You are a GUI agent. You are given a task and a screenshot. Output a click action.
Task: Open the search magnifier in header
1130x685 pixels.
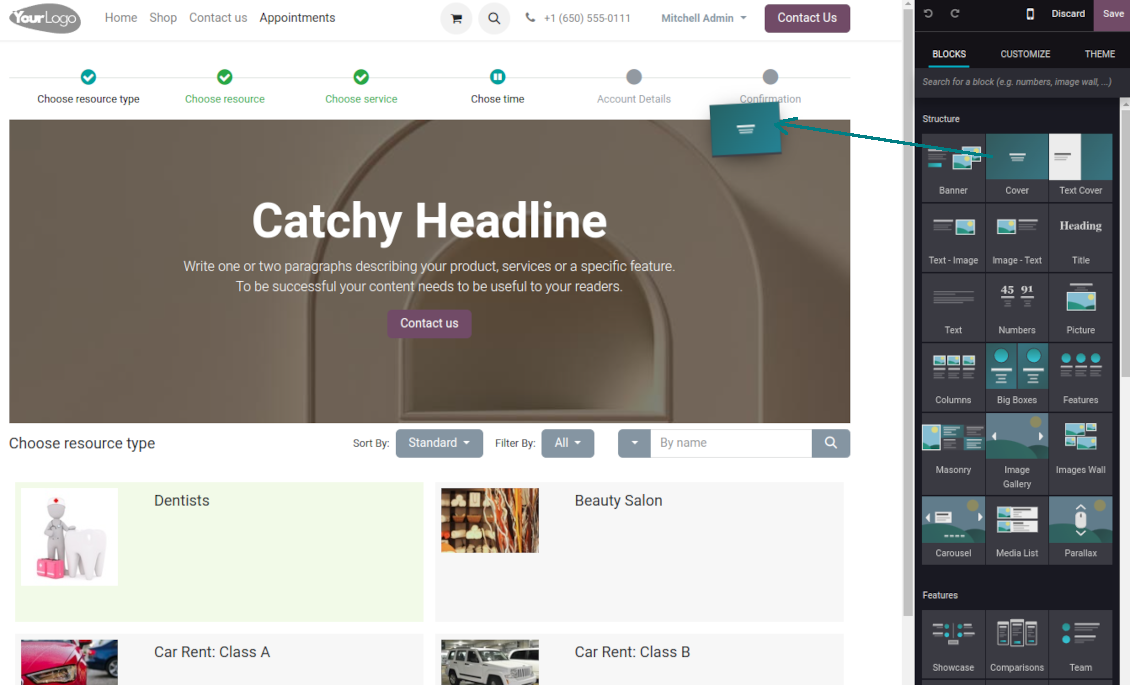click(x=494, y=18)
